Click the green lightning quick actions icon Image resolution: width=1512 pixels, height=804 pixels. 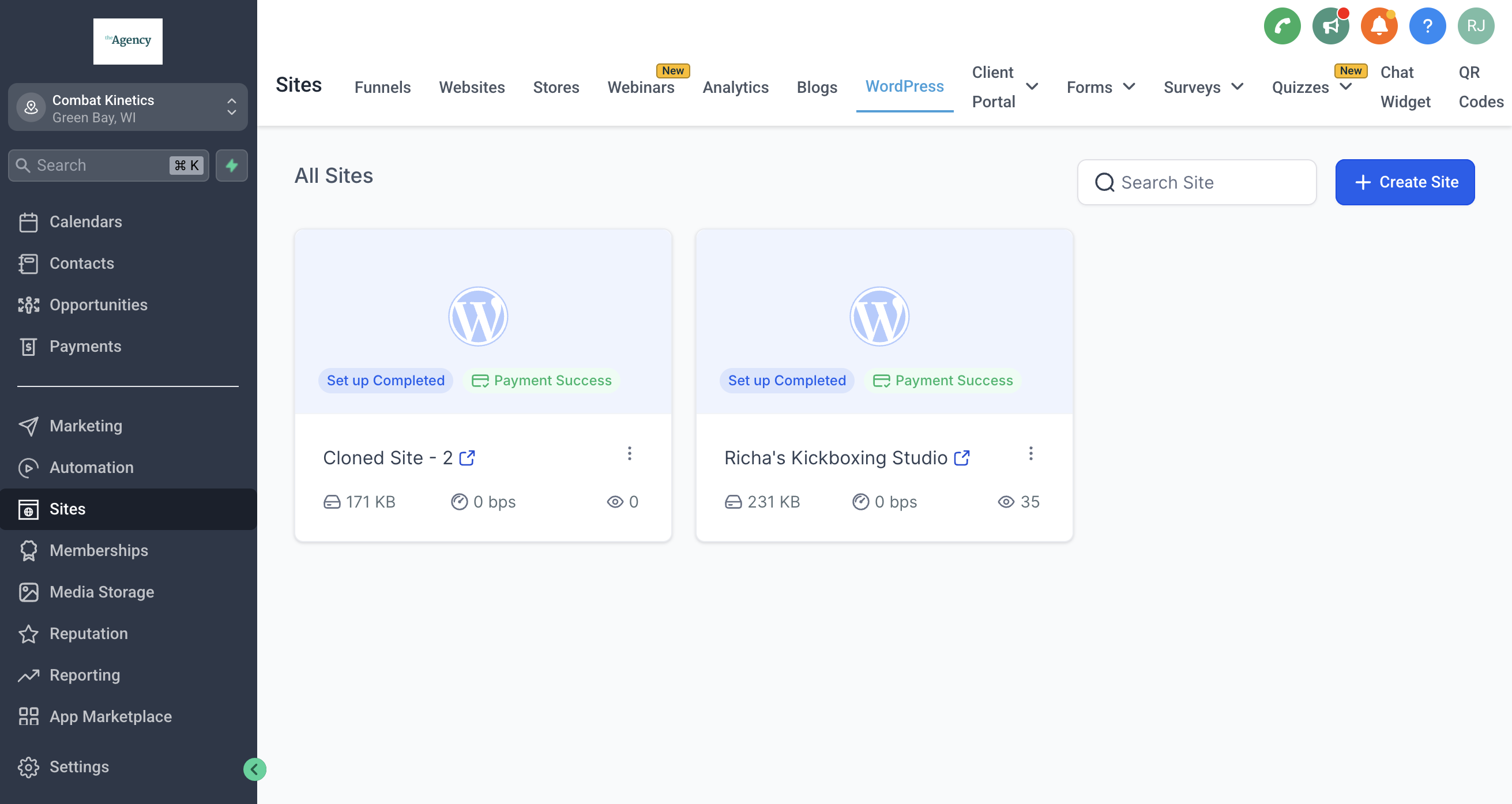[231, 166]
